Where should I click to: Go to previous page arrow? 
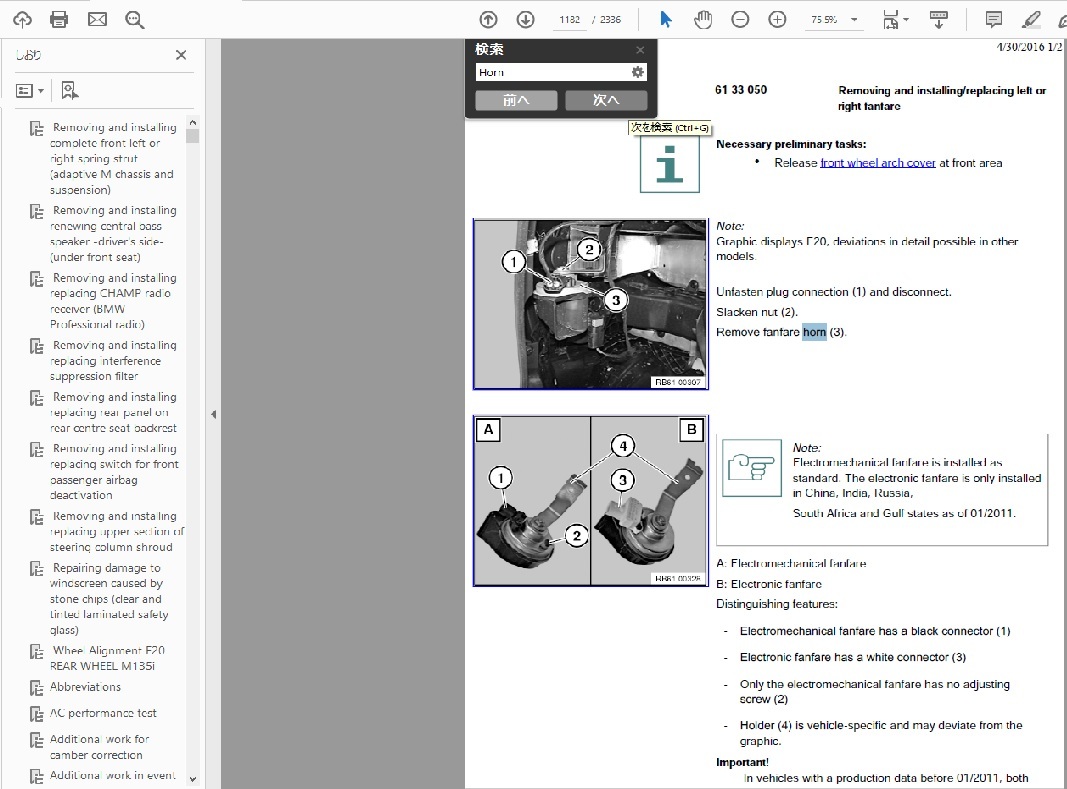click(x=489, y=20)
